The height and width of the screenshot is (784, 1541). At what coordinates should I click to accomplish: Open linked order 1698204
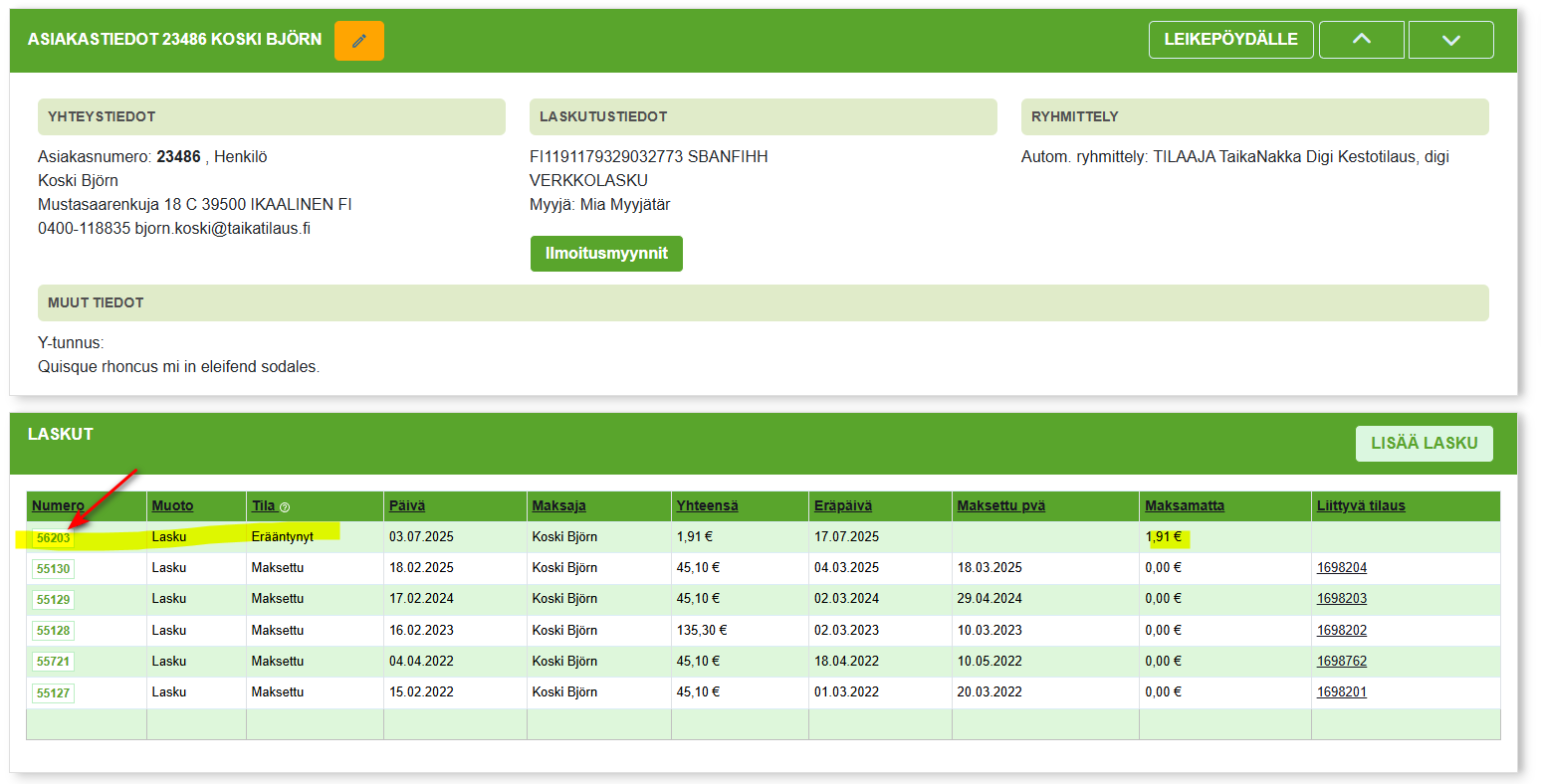pyautogui.click(x=1341, y=568)
